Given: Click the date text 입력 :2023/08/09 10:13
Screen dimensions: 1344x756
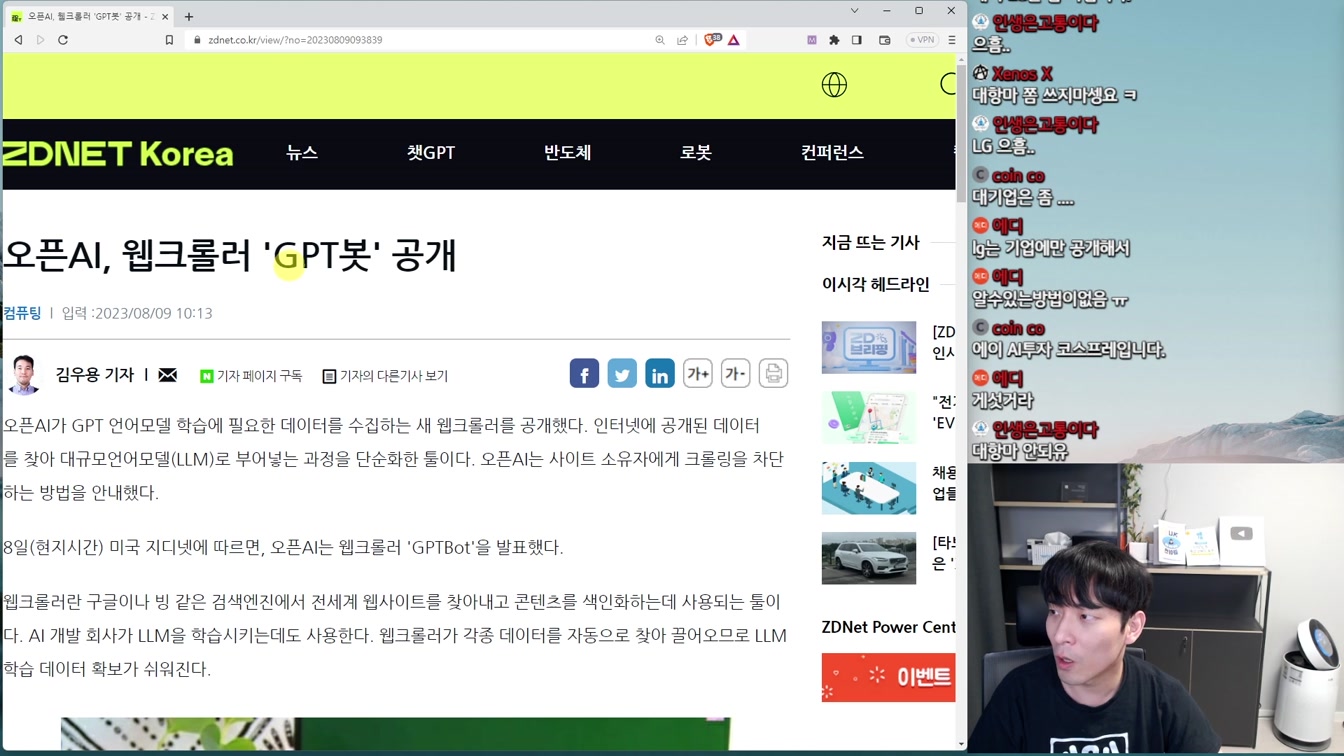Looking at the screenshot, I should pos(137,313).
